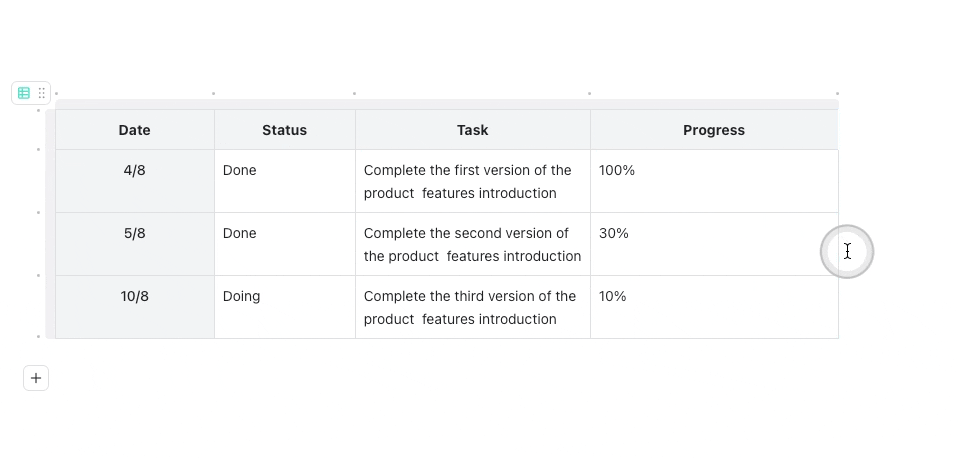Click the green table block icon
The image size is (958, 458).
tap(24, 93)
